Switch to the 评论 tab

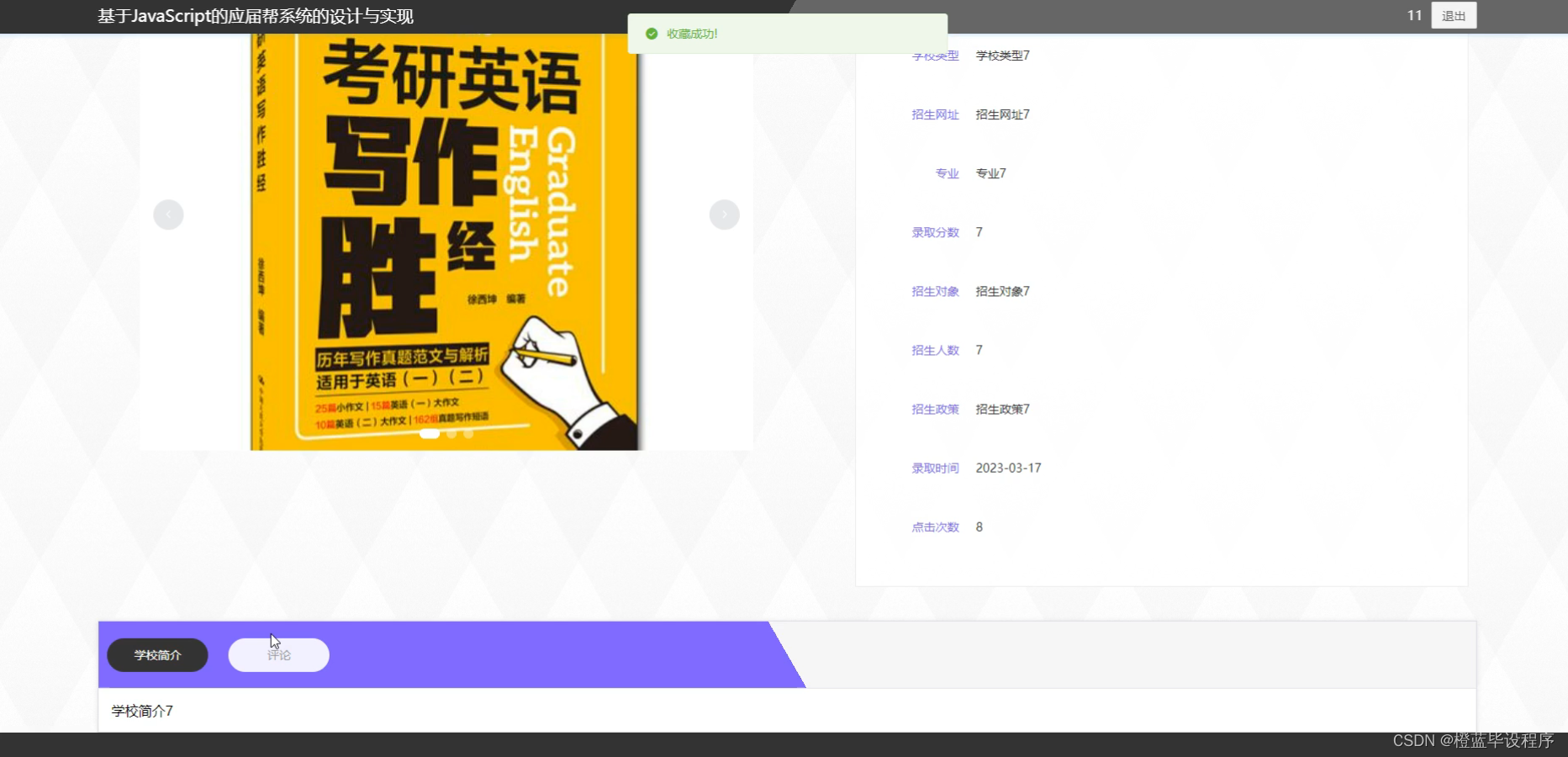[278, 655]
